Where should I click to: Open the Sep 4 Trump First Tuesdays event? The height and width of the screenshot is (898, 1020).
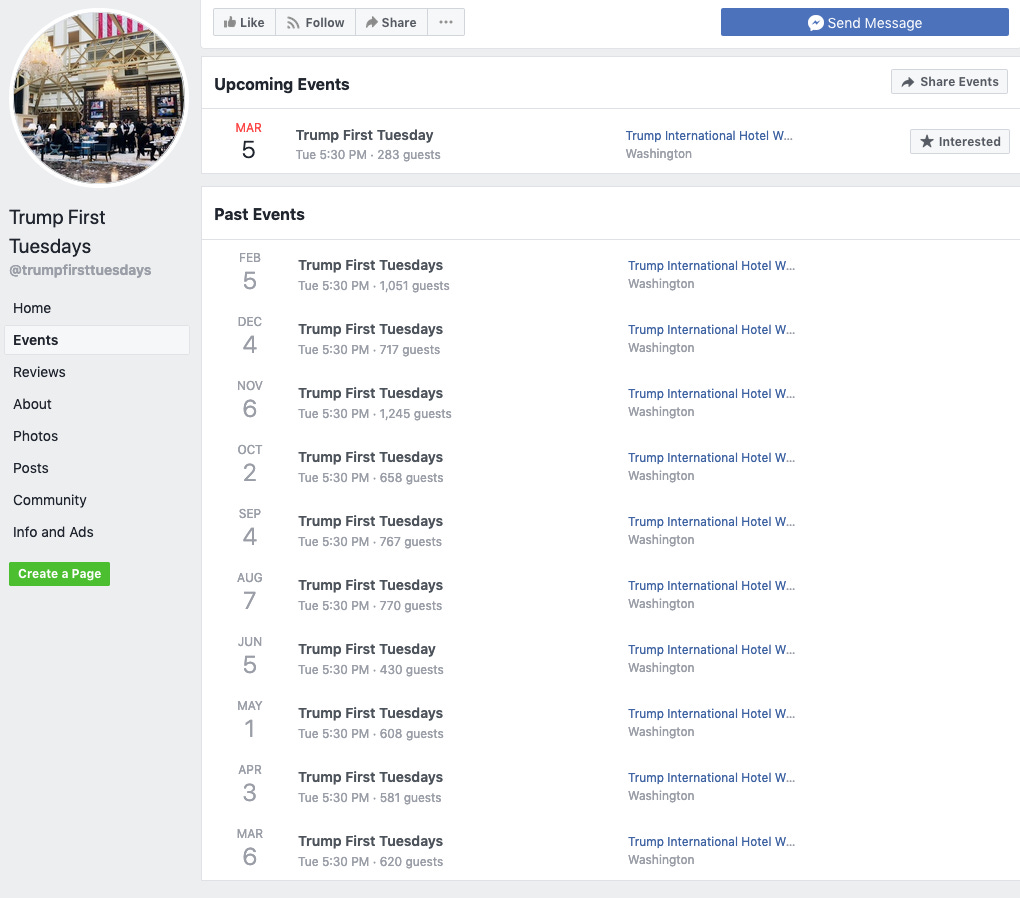tap(370, 521)
